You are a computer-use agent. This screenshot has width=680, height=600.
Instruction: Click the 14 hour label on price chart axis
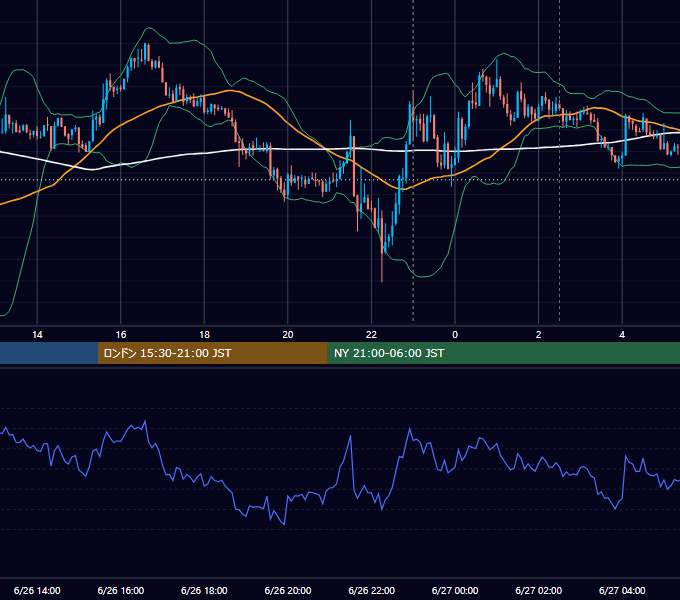(x=37, y=335)
